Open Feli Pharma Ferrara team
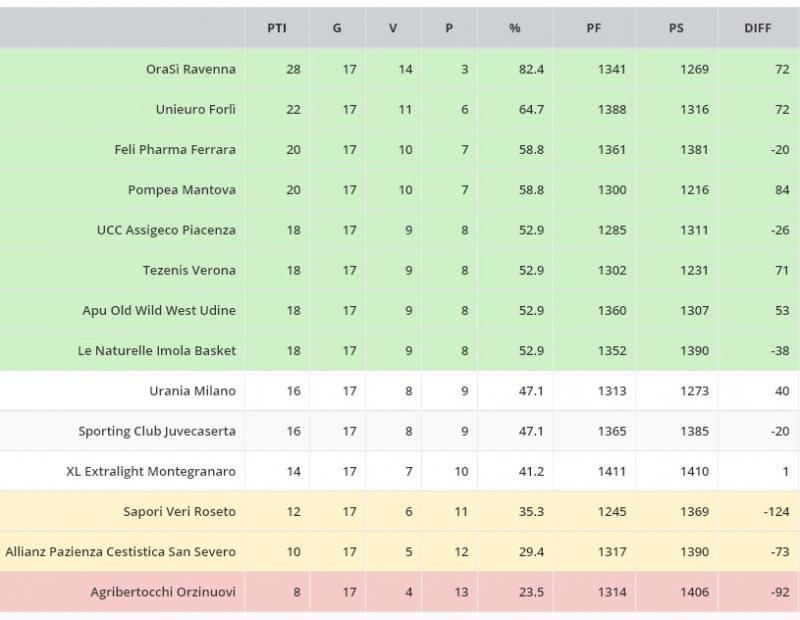800x620 pixels. (175, 149)
